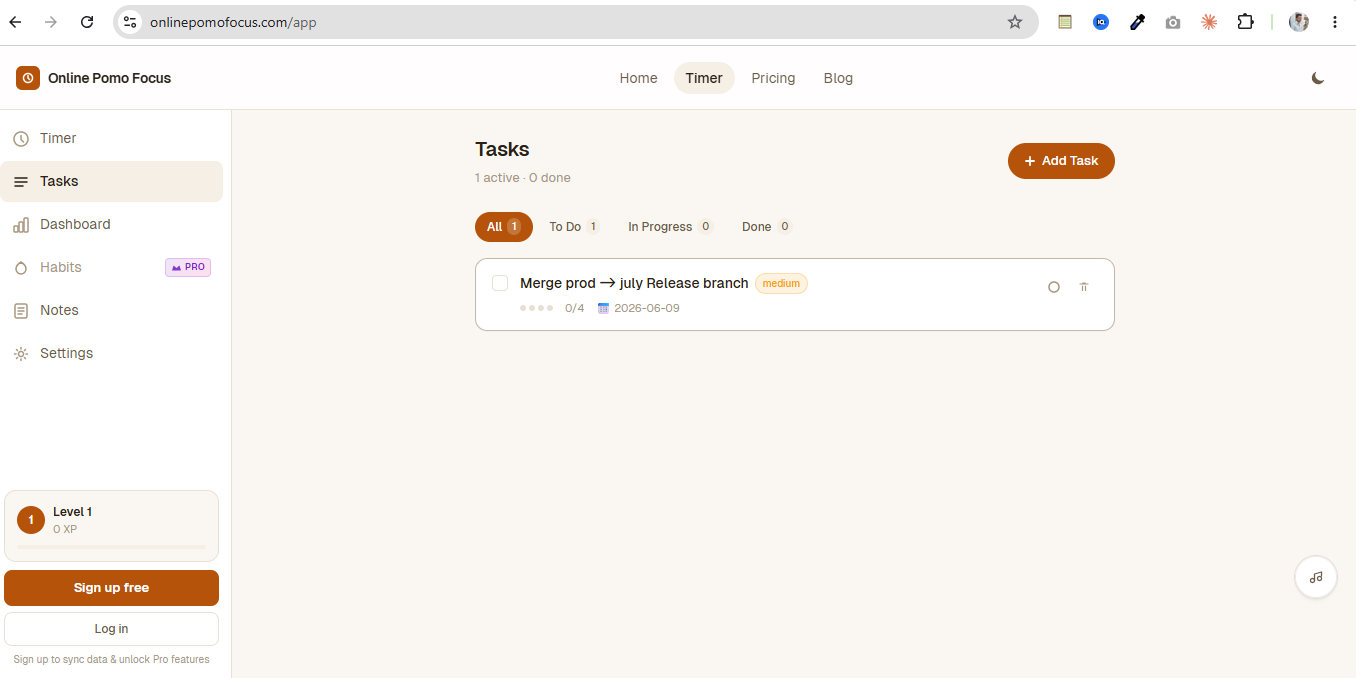The width and height of the screenshot is (1356, 678).
Task: Select the All filter tab
Action: pos(504,227)
